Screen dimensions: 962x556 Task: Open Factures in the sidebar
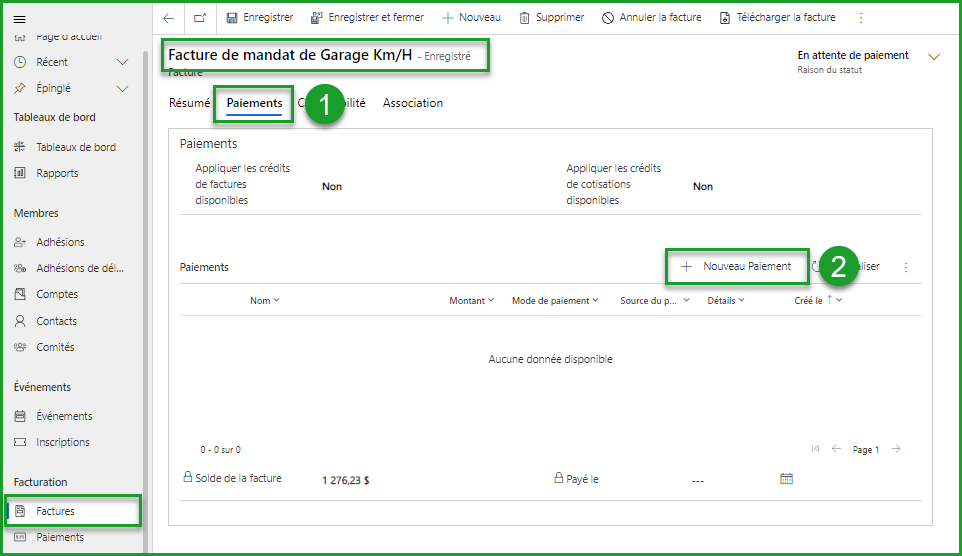pos(56,511)
